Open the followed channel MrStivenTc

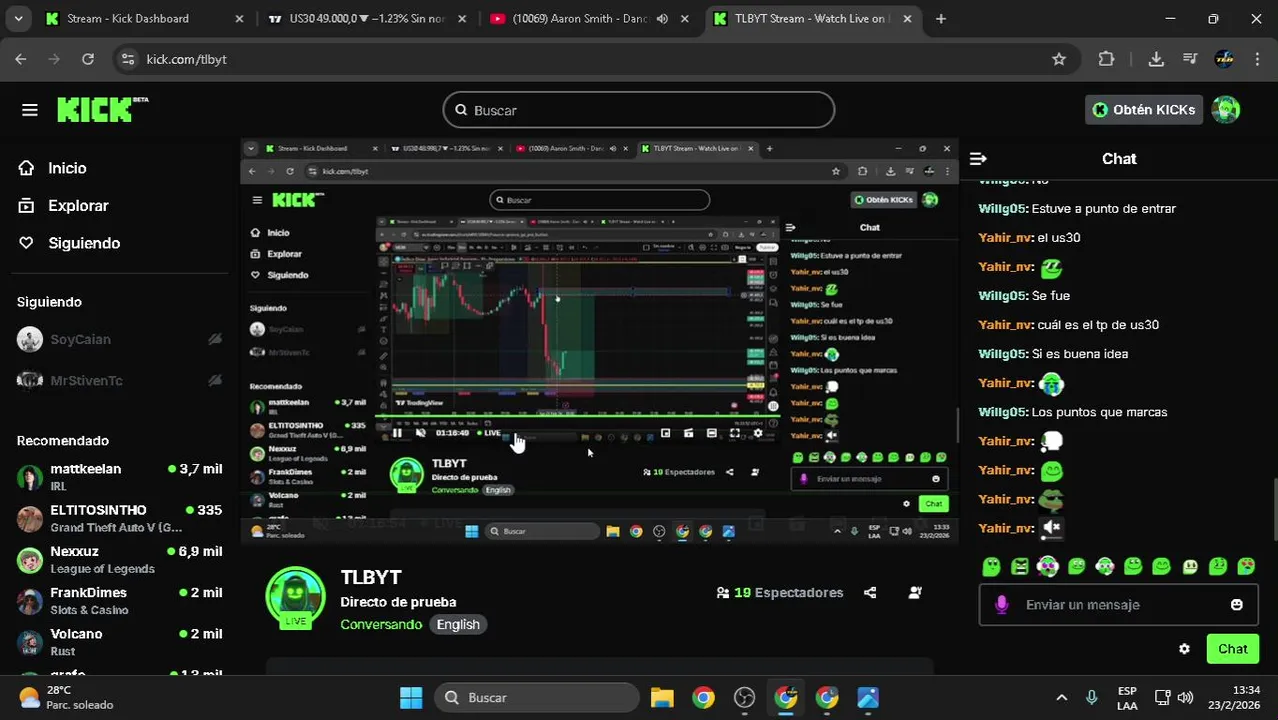[x=119, y=380]
